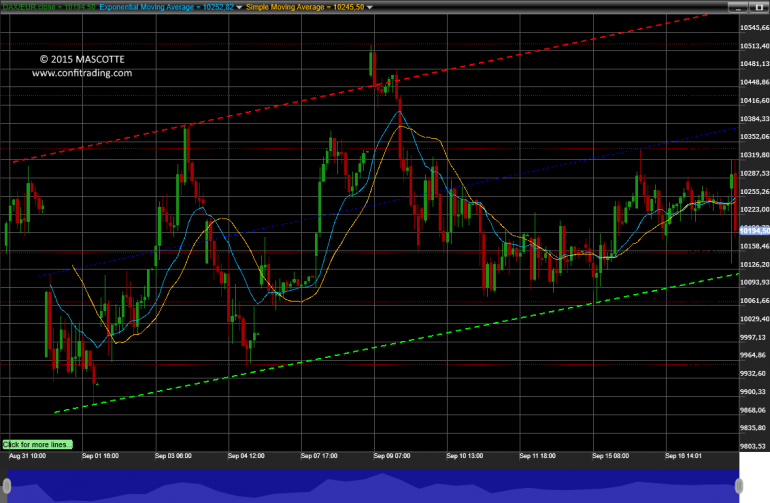This screenshot has width=770, height=503.
Task: Click the 10384,33 price axis label
Action: pos(754,119)
